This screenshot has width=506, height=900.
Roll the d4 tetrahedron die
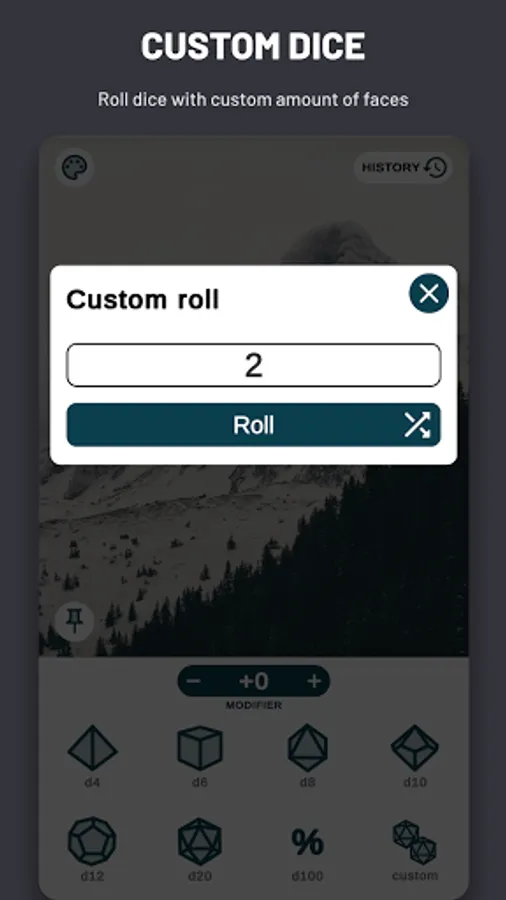pyautogui.click(x=92, y=757)
